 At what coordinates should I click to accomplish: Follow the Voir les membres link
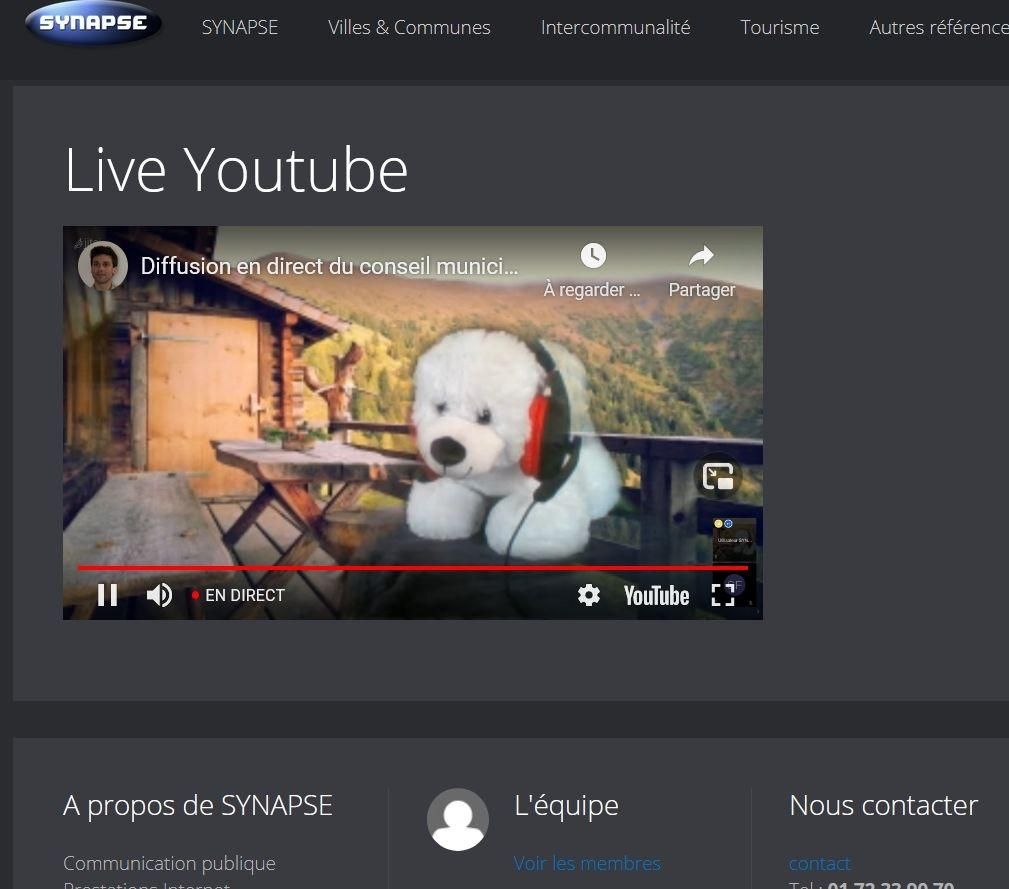(587, 863)
